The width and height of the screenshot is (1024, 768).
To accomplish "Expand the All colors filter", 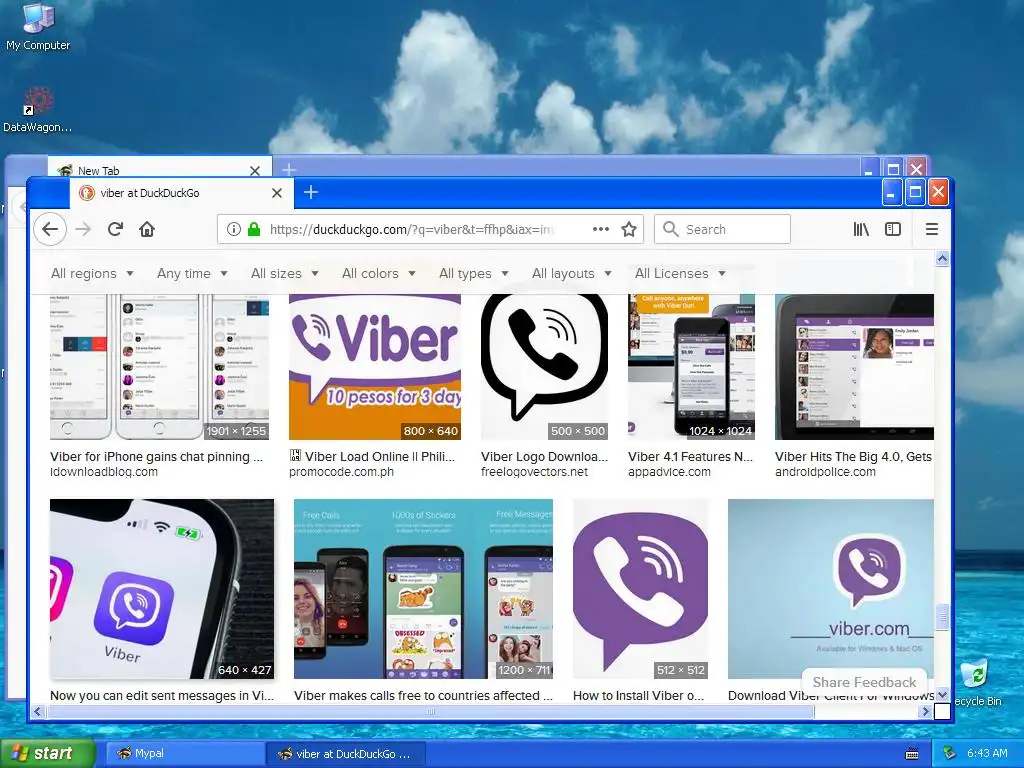I will click(x=379, y=274).
